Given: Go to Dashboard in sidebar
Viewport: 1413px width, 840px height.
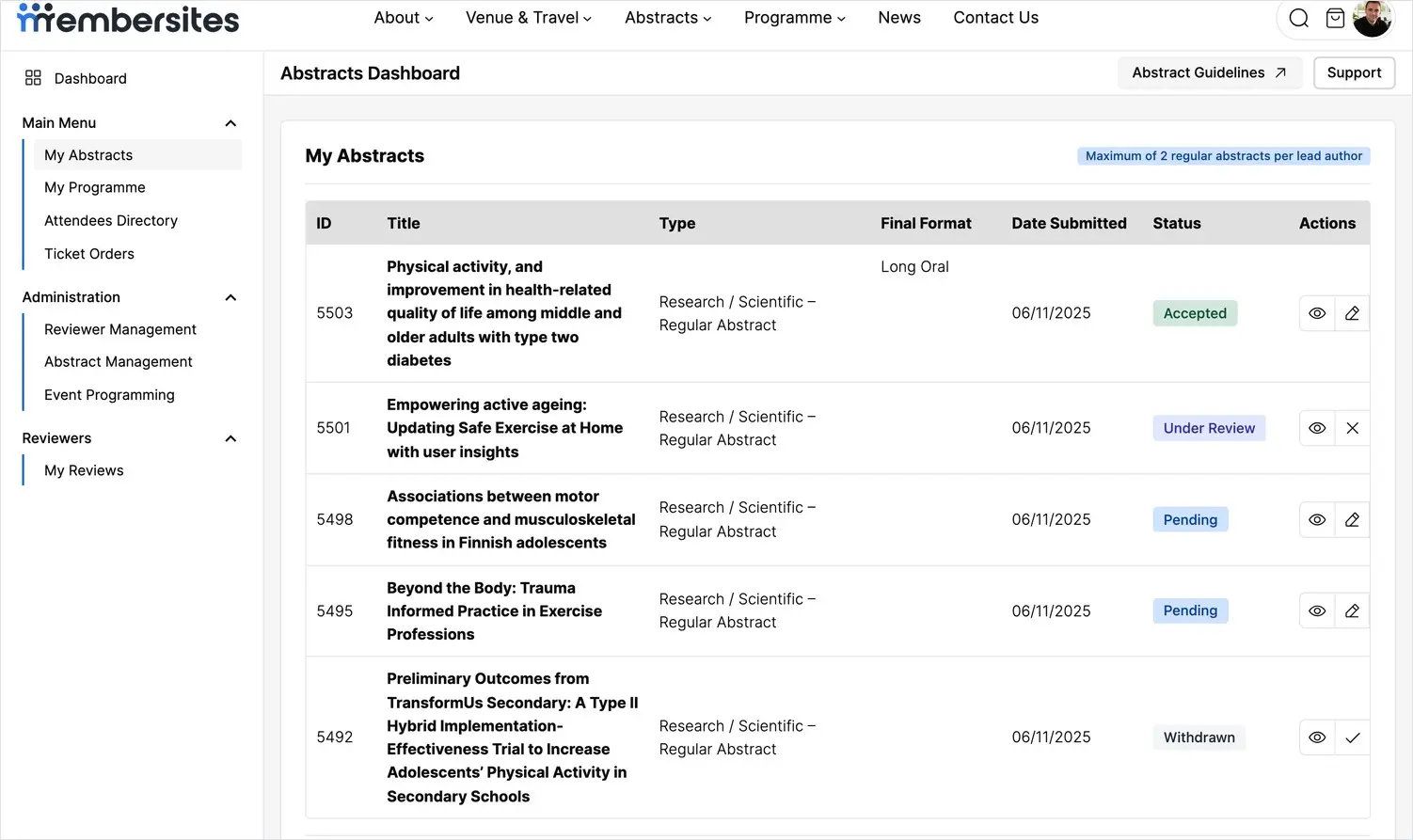Looking at the screenshot, I should [90, 78].
